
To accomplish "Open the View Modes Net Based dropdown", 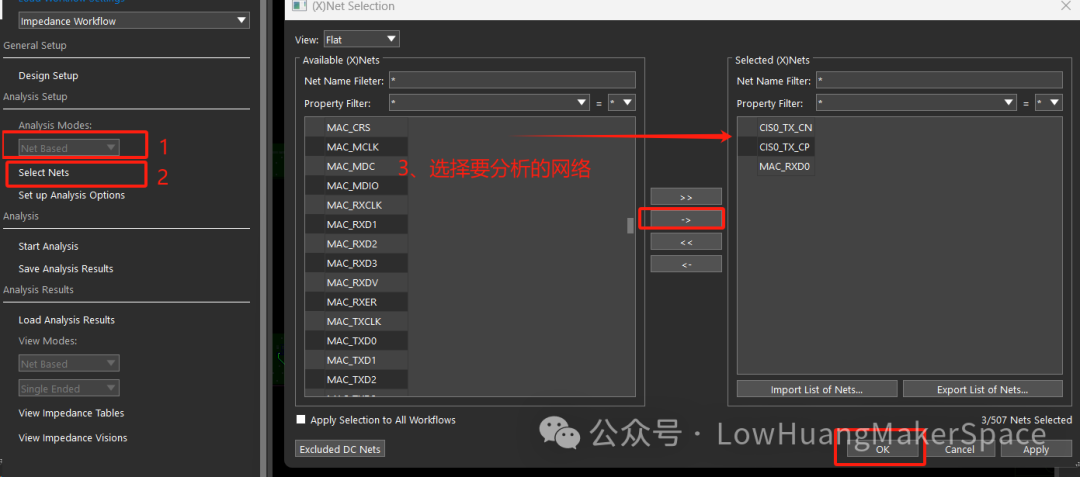I will tap(69, 363).
